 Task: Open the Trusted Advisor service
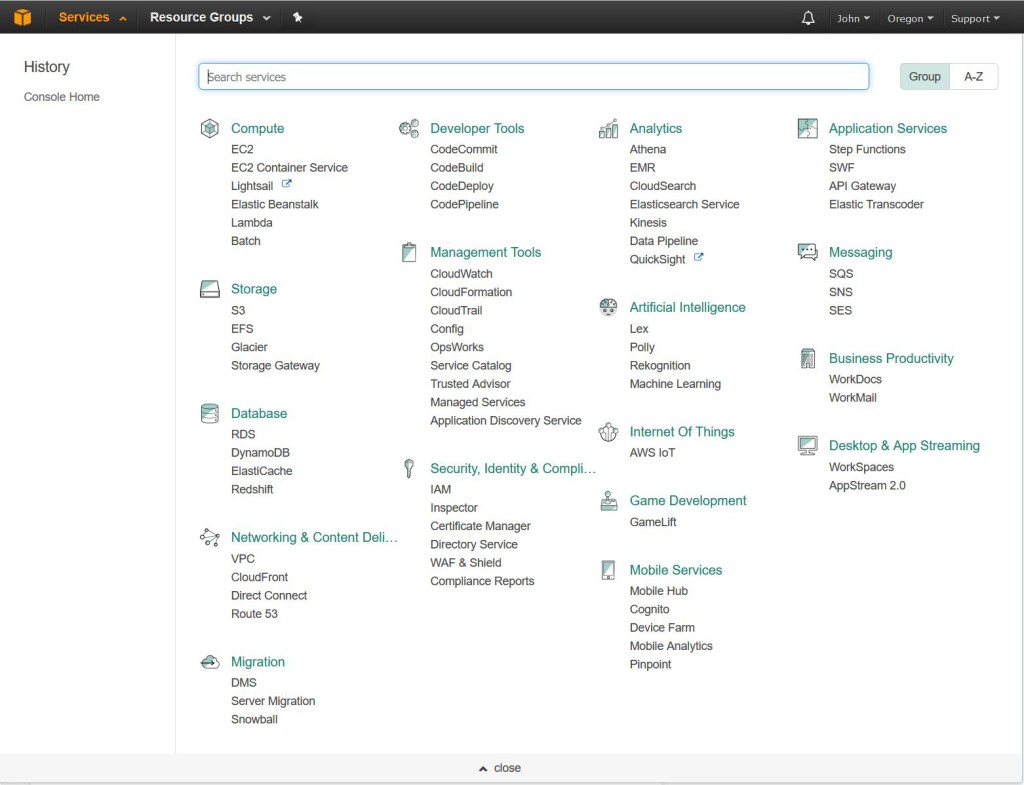[470, 384]
